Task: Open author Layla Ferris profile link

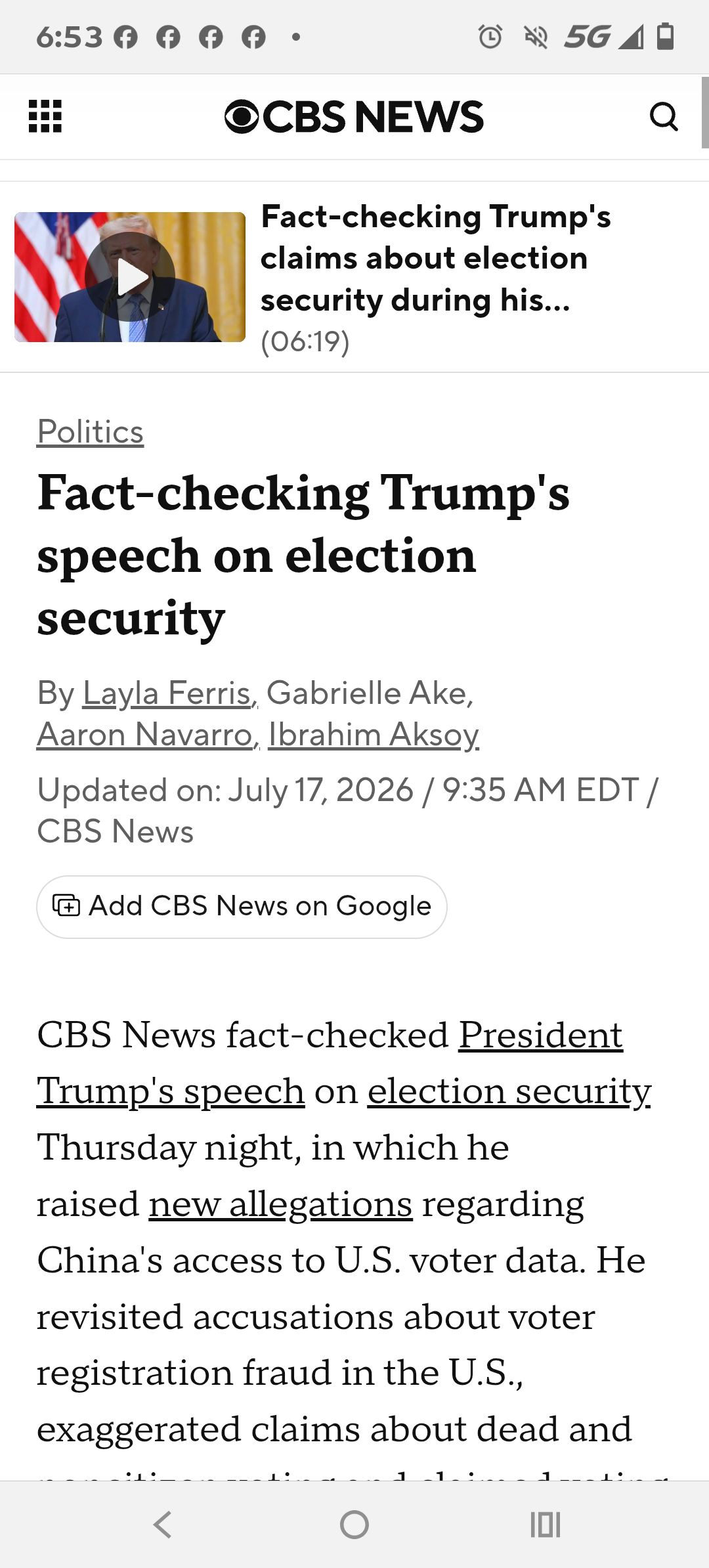Action: pos(170,693)
